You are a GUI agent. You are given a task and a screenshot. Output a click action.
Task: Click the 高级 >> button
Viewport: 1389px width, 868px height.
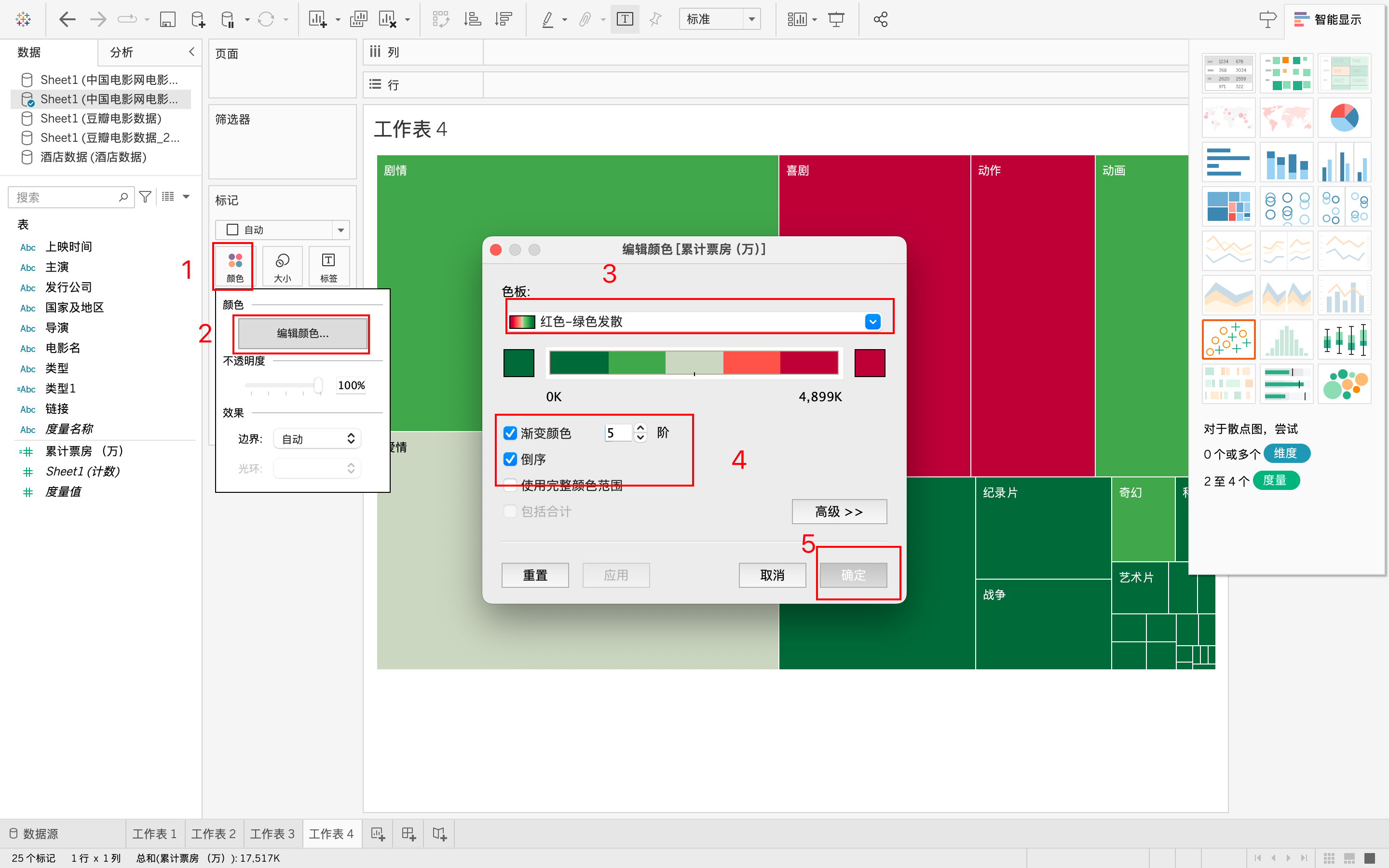pyautogui.click(x=839, y=512)
